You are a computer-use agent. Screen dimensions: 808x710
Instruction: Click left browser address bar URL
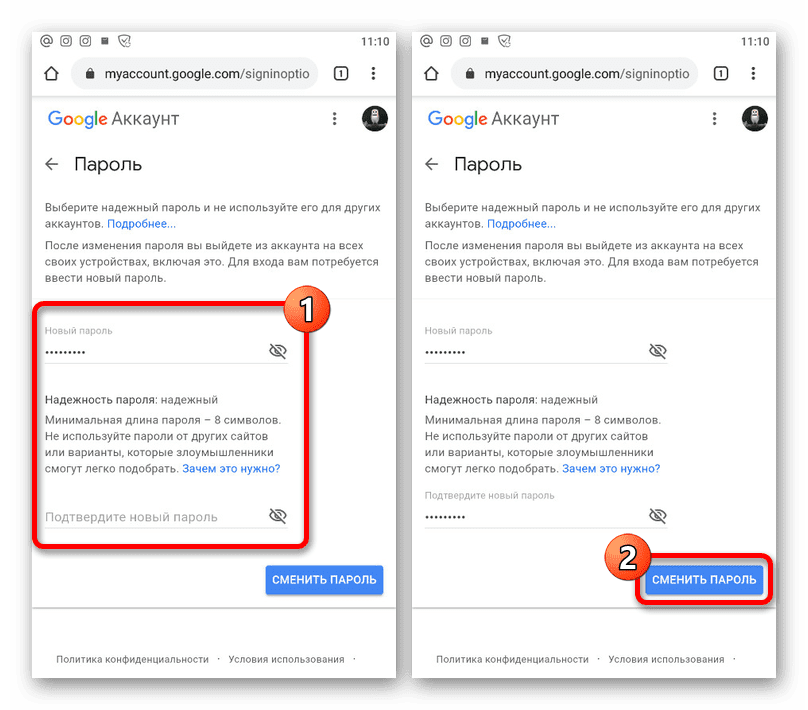tap(207, 74)
